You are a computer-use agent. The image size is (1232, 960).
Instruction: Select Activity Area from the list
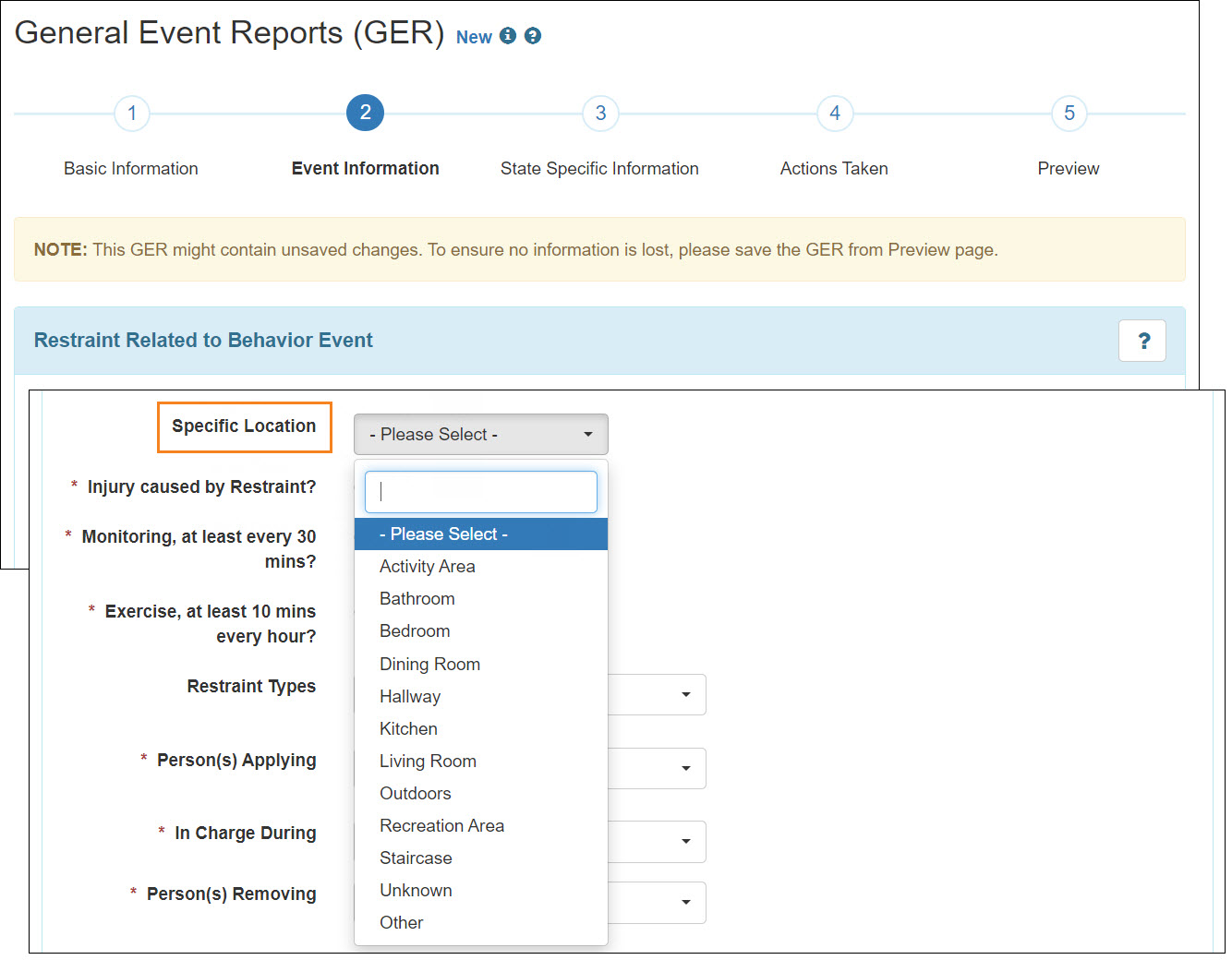pos(481,567)
